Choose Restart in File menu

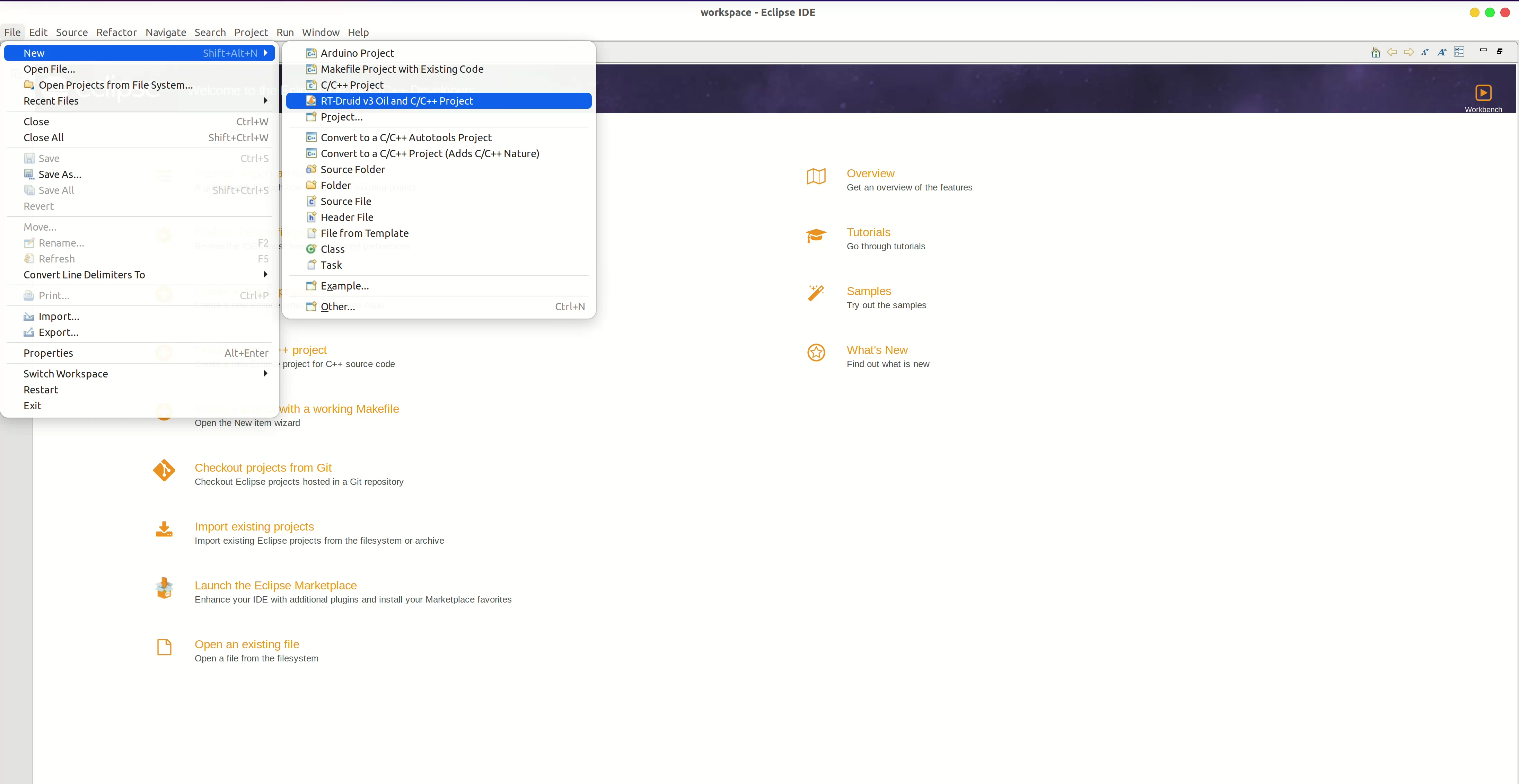pyautogui.click(x=140, y=390)
